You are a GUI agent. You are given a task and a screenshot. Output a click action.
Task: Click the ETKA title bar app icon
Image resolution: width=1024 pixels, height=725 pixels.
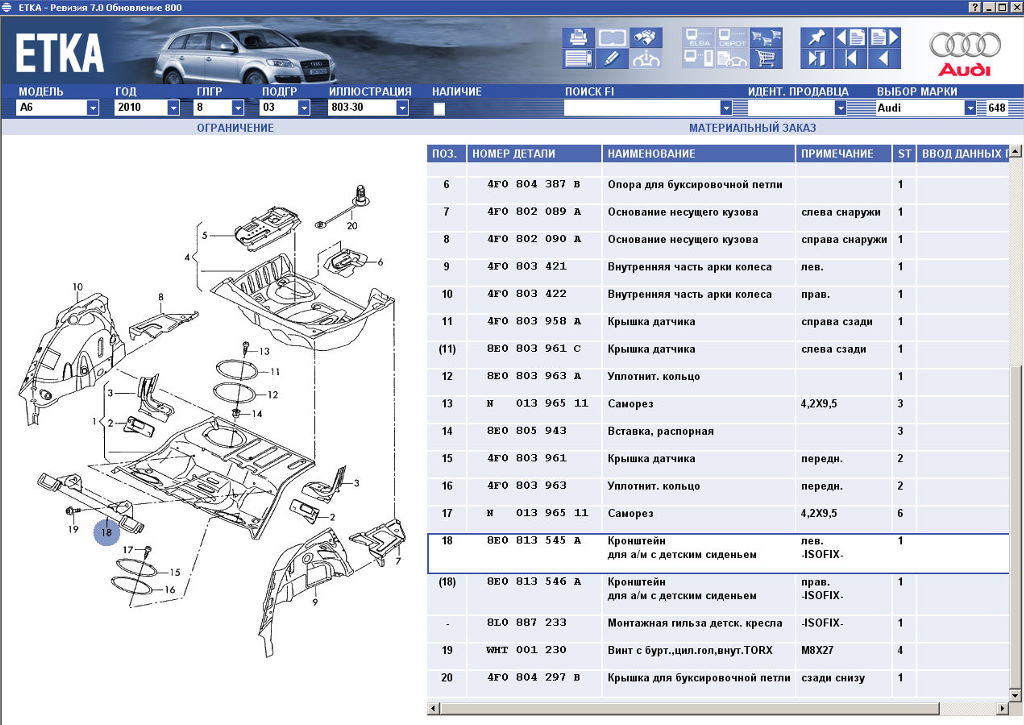click(7, 7)
